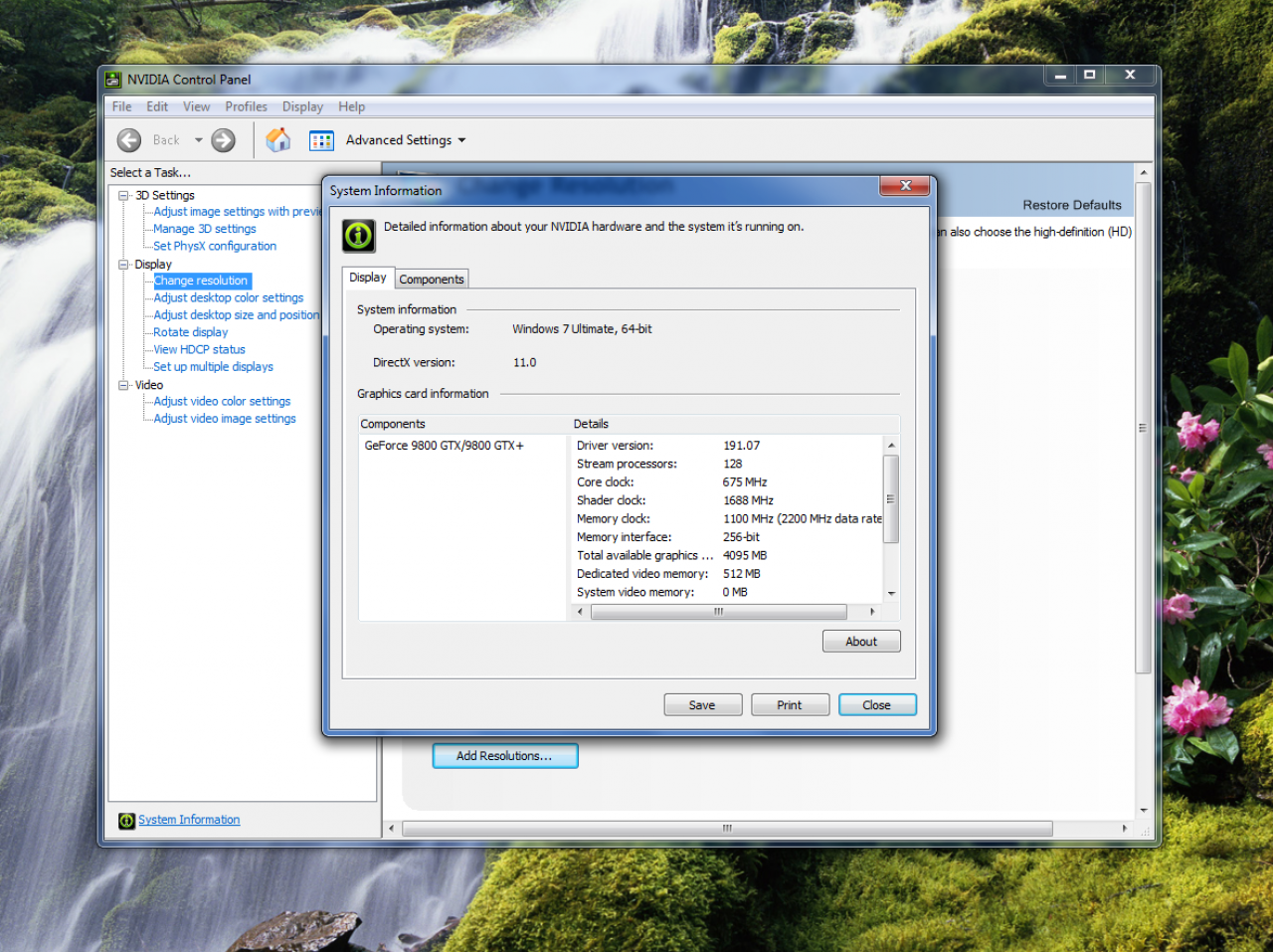Viewport: 1273px width, 952px height.
Task: Open the Edit menu
Action: pyautogui.click(x=157, y=106)
